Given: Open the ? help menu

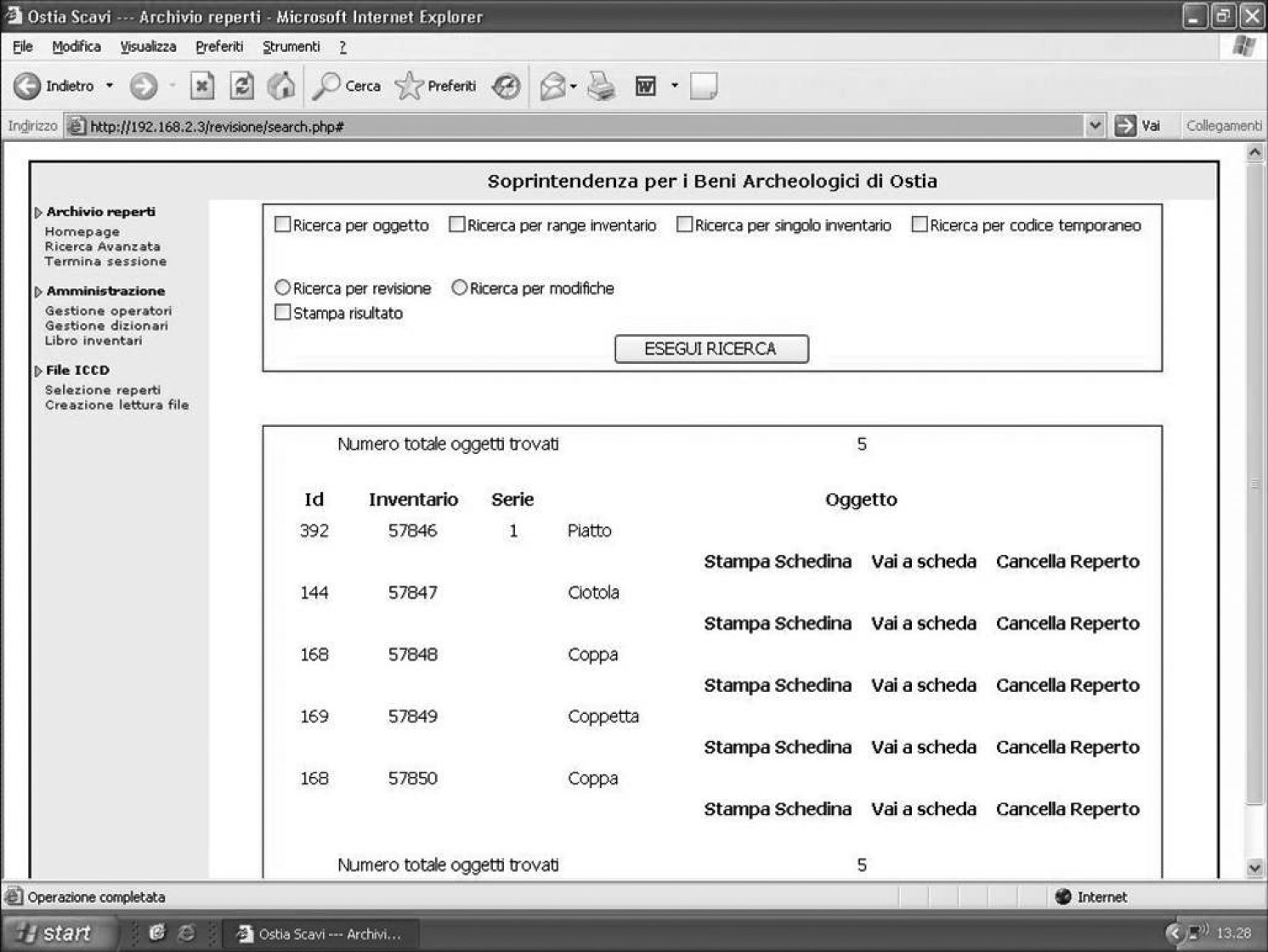Looking at the screenshot, I should pyautogui.click(x=342, y=47).
